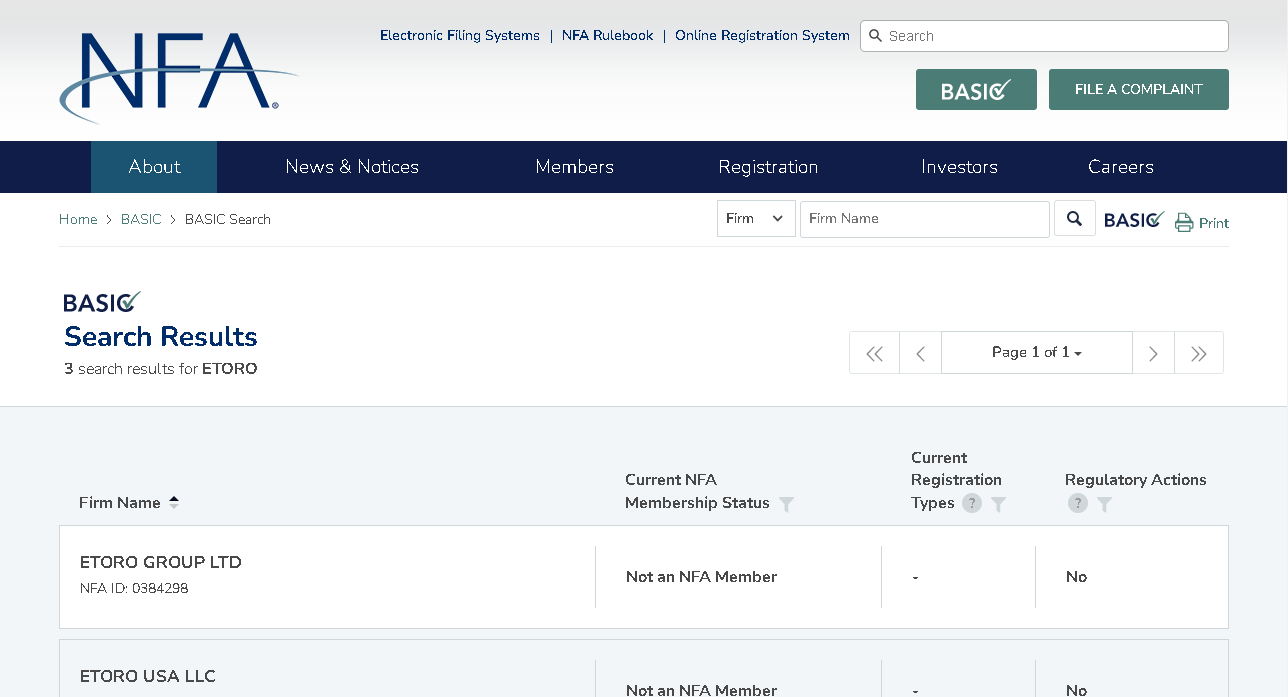Open help for Regulatory Actions
Image resolution: width=1288 pixels, height=697 pixels.
click(x=1077, y=503)
